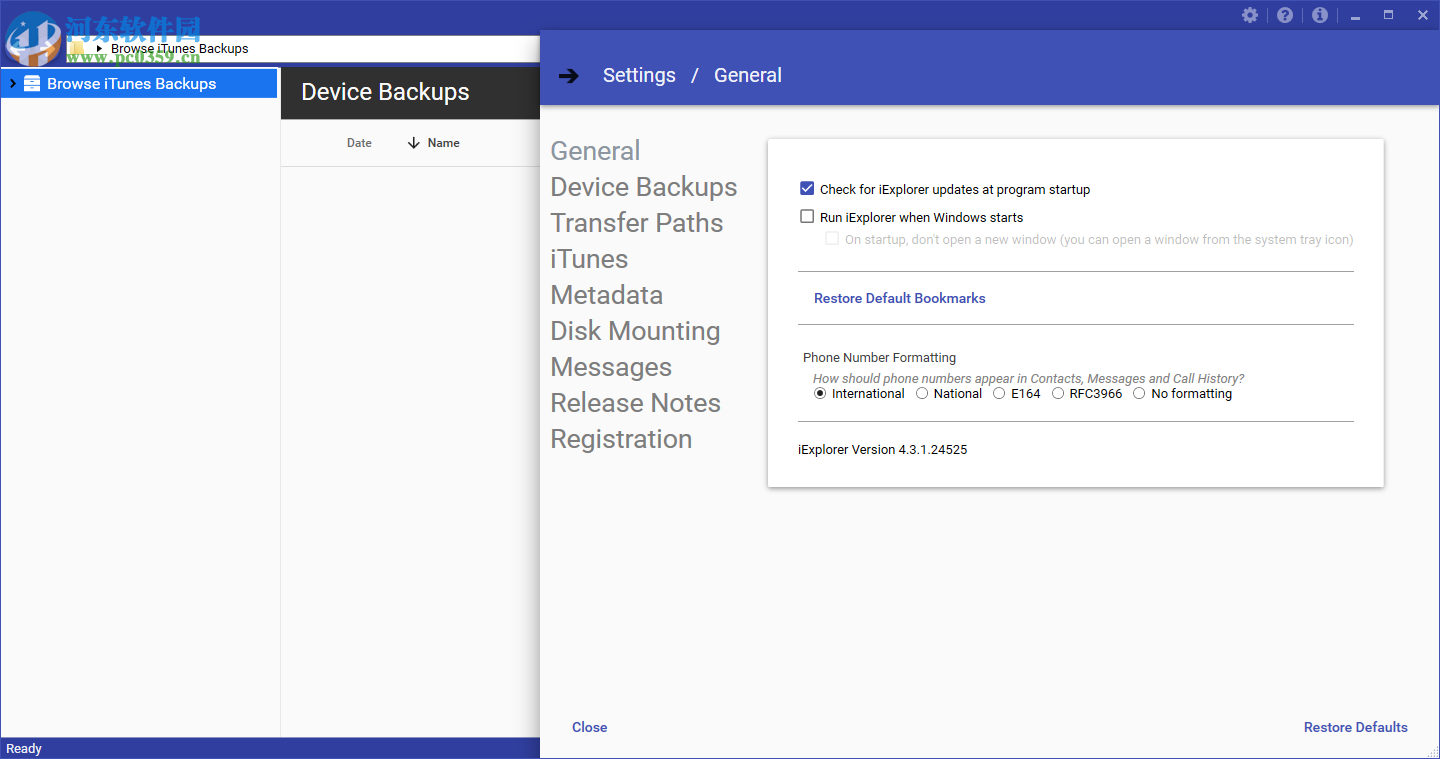
Task: Enable Run iExplorer when Windows starts
Action: pyautogui.click(x=807, y=217)
